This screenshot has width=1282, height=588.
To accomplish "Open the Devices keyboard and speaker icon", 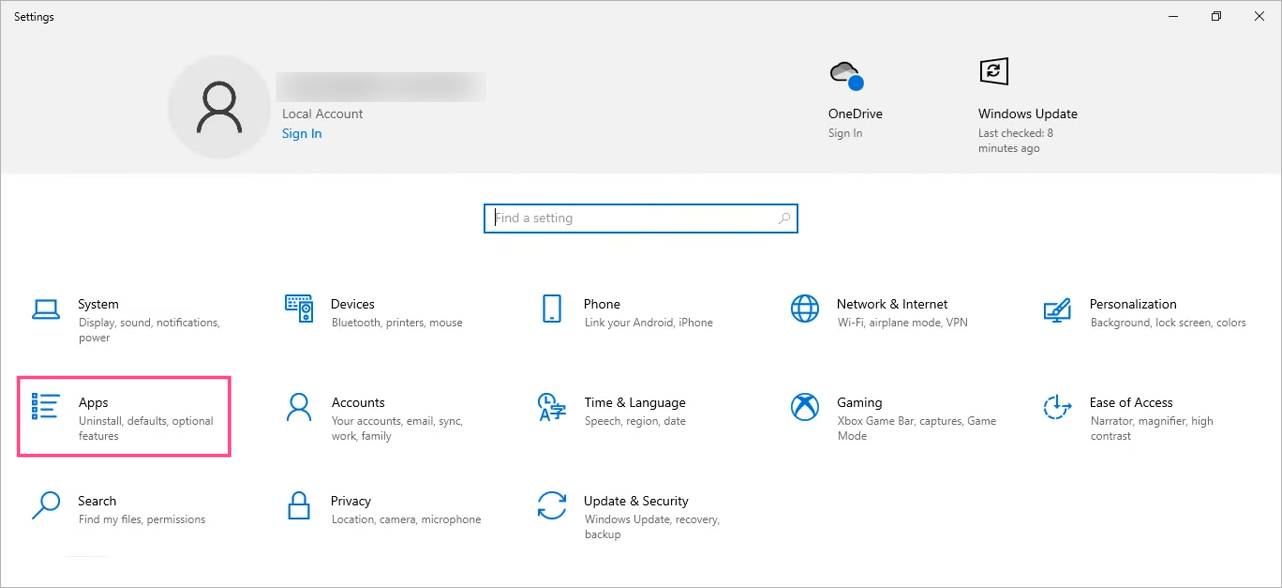I will click(299, 309).
